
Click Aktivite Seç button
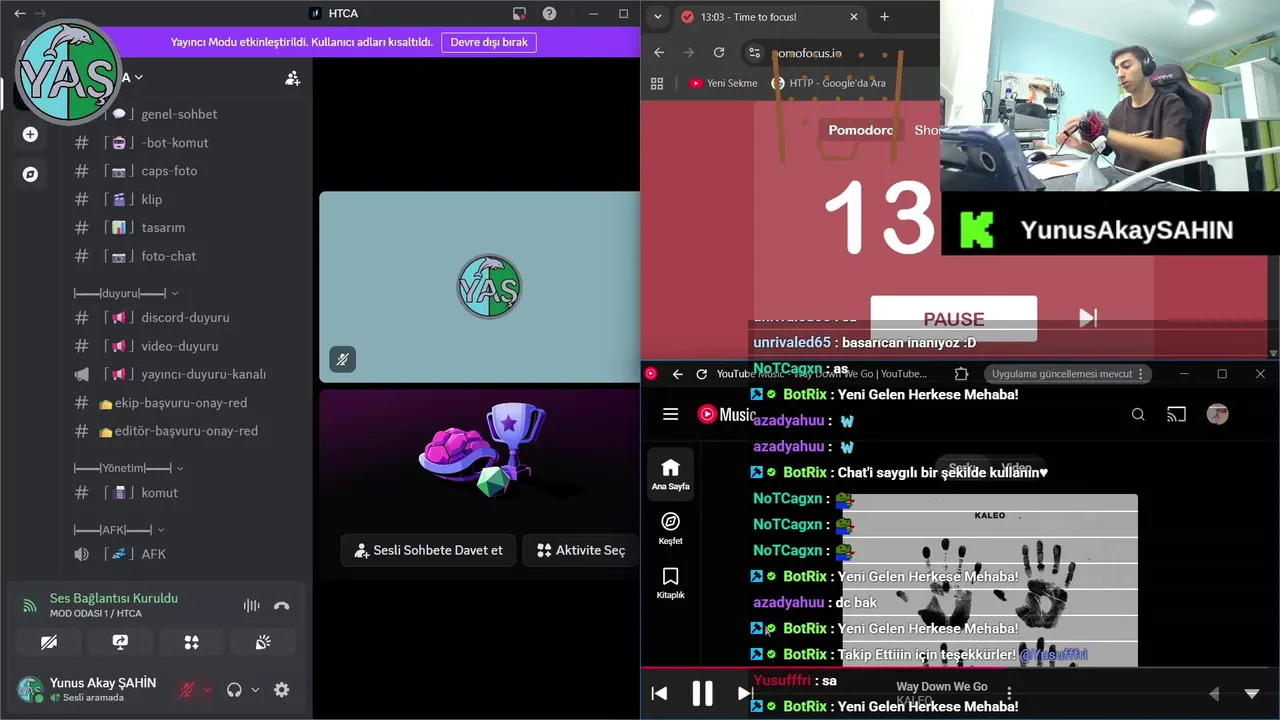coord(581,550)
